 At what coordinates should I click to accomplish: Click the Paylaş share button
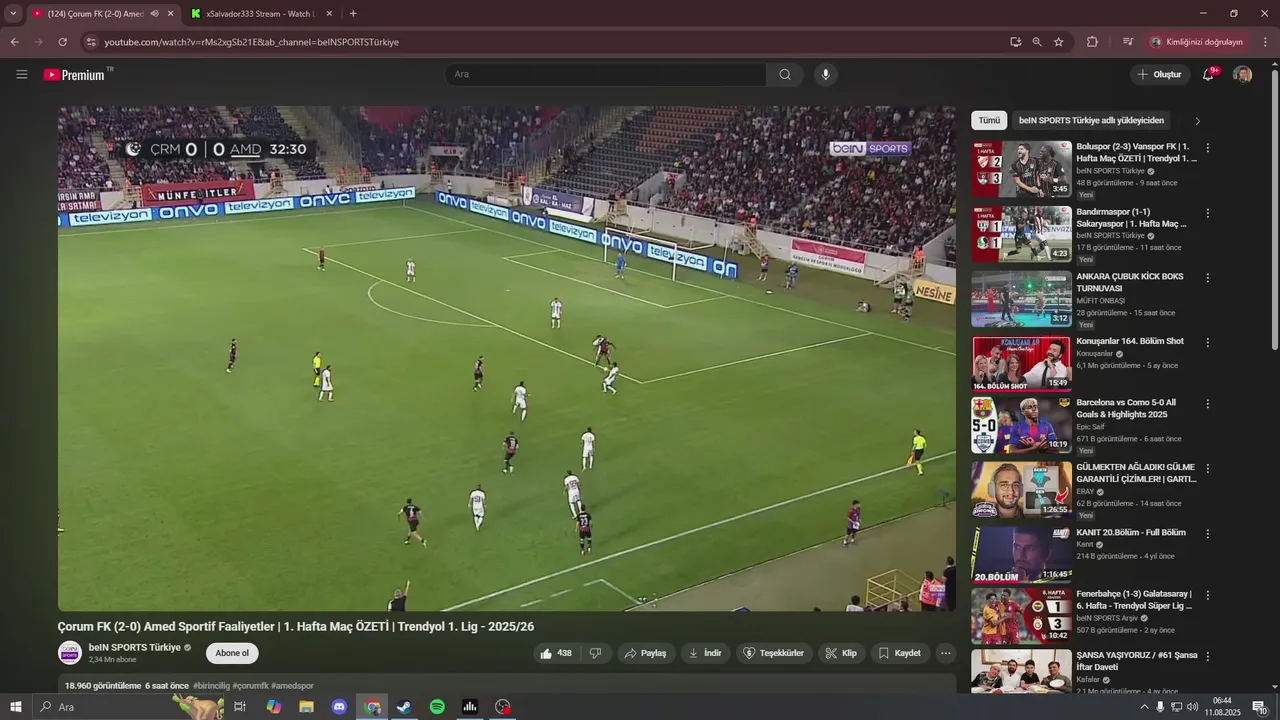coord(644,653)
